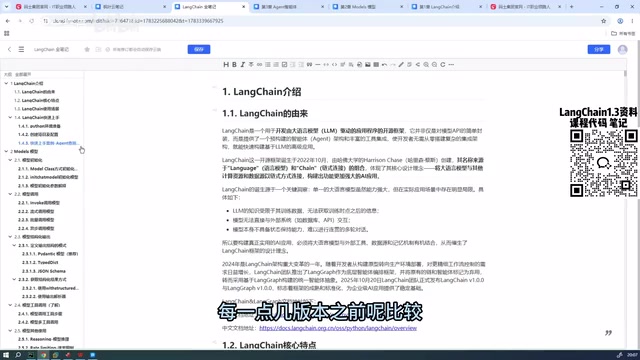This screenshot has height=360, width=640.
Task: Insert a bulleted list
Action: [x=268, y=64]
